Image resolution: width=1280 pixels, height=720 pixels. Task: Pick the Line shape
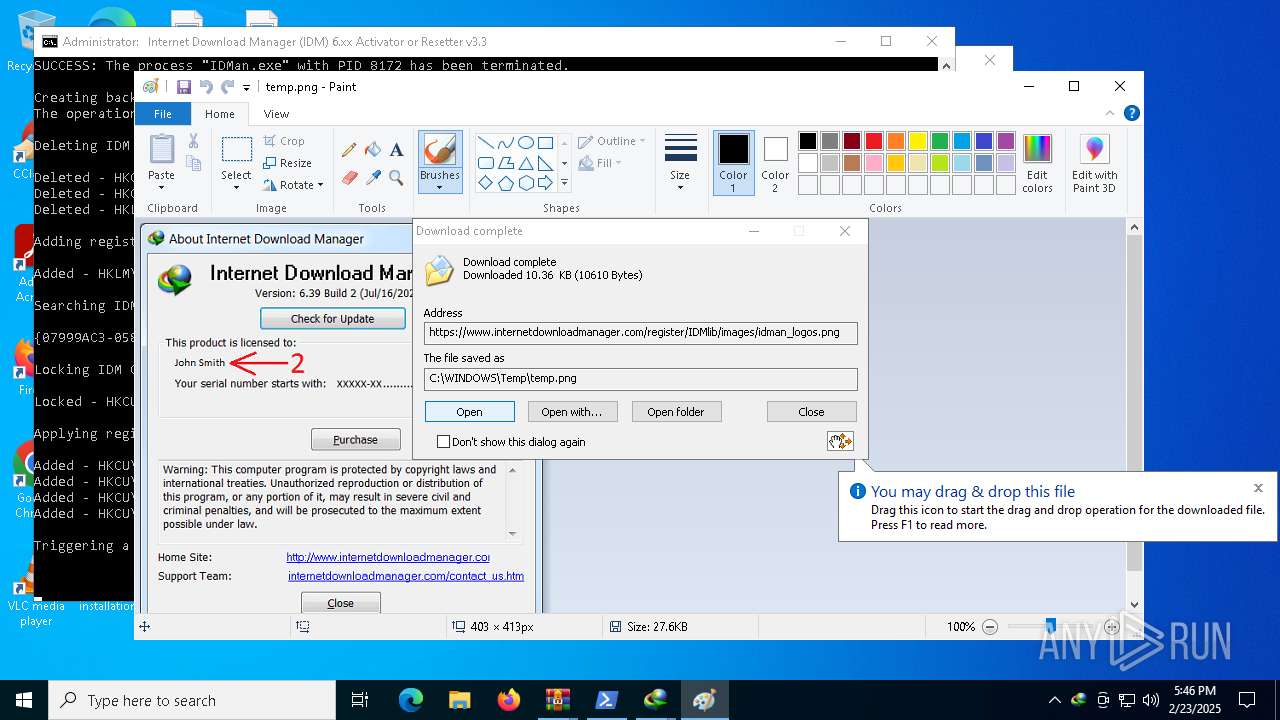[x=485, y=143]
